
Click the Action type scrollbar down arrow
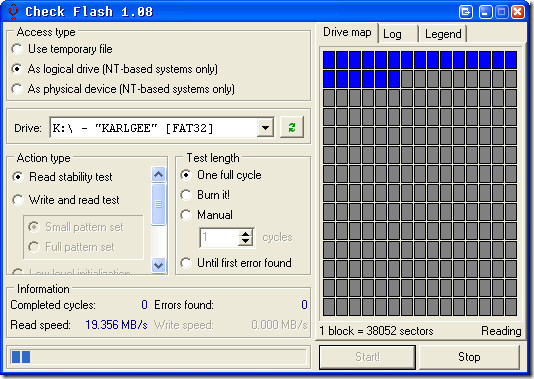coord(158,265)
